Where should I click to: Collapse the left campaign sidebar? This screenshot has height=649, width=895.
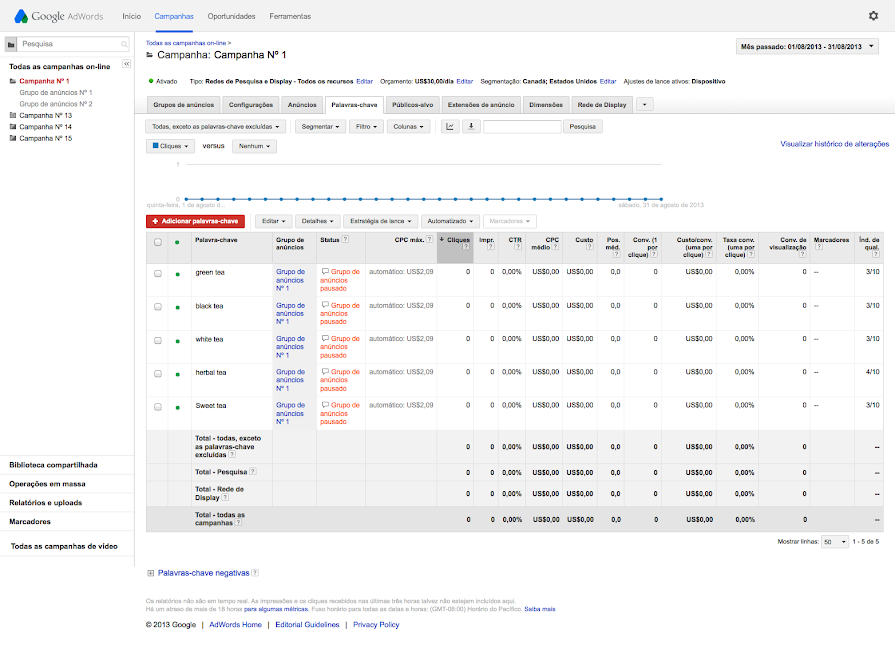127,64
